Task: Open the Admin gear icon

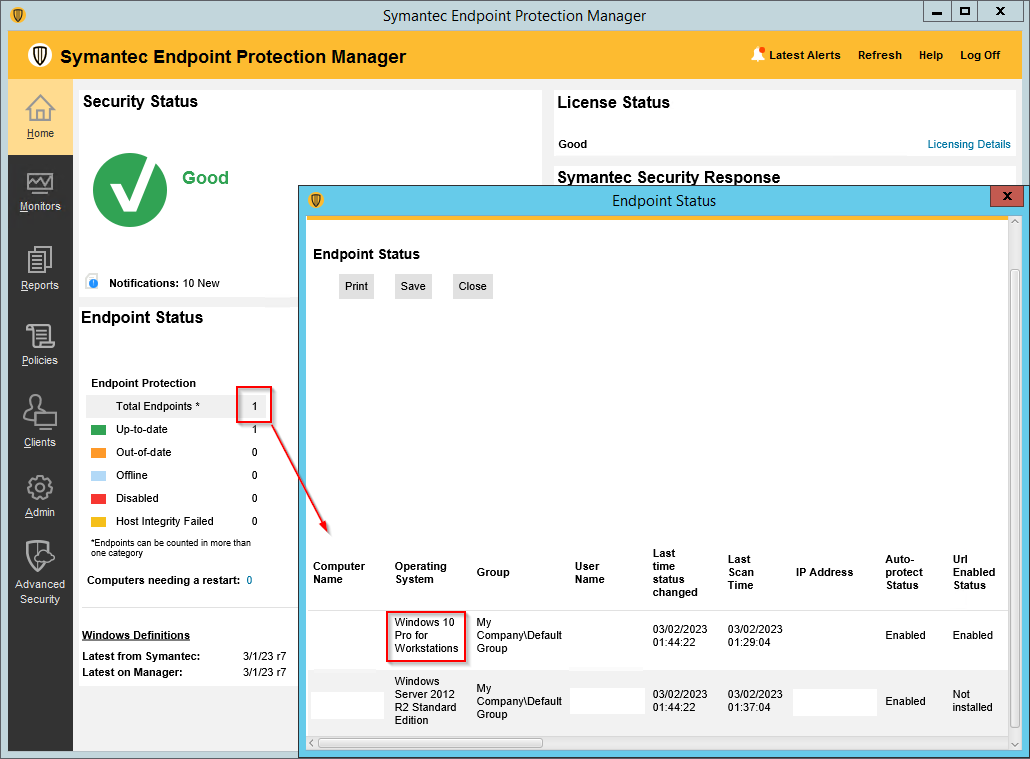Action: pos(40,488)
